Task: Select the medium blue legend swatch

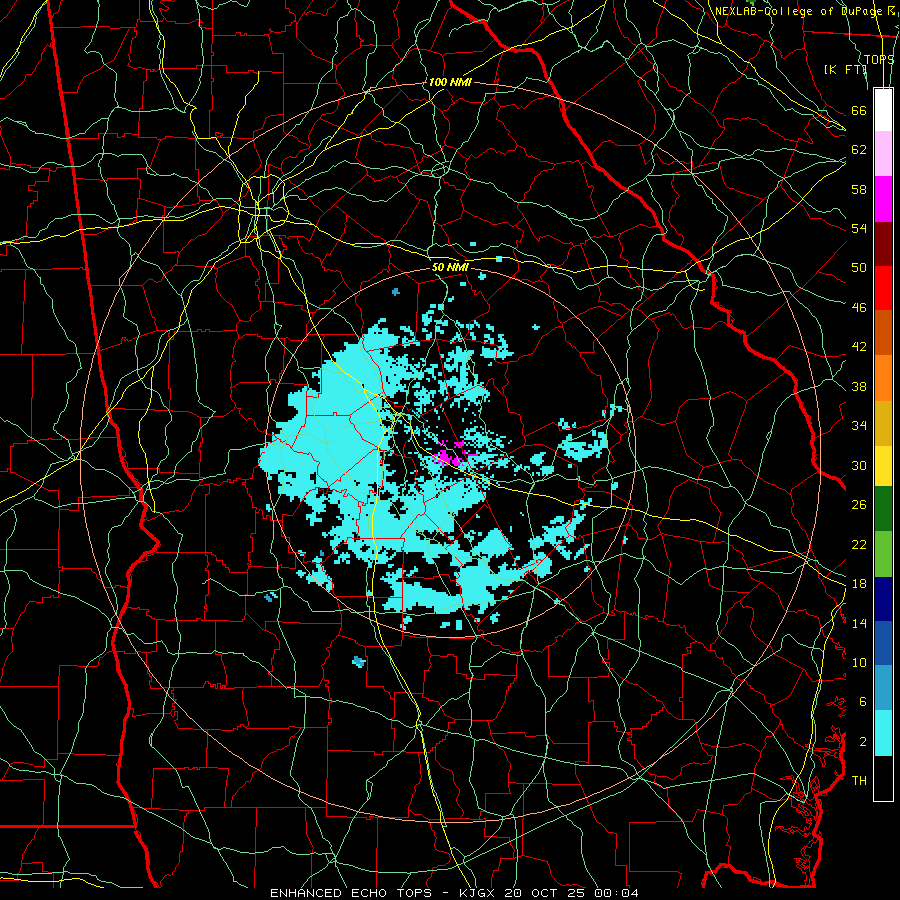Action: pyautogui.click(x=883, y=643)
